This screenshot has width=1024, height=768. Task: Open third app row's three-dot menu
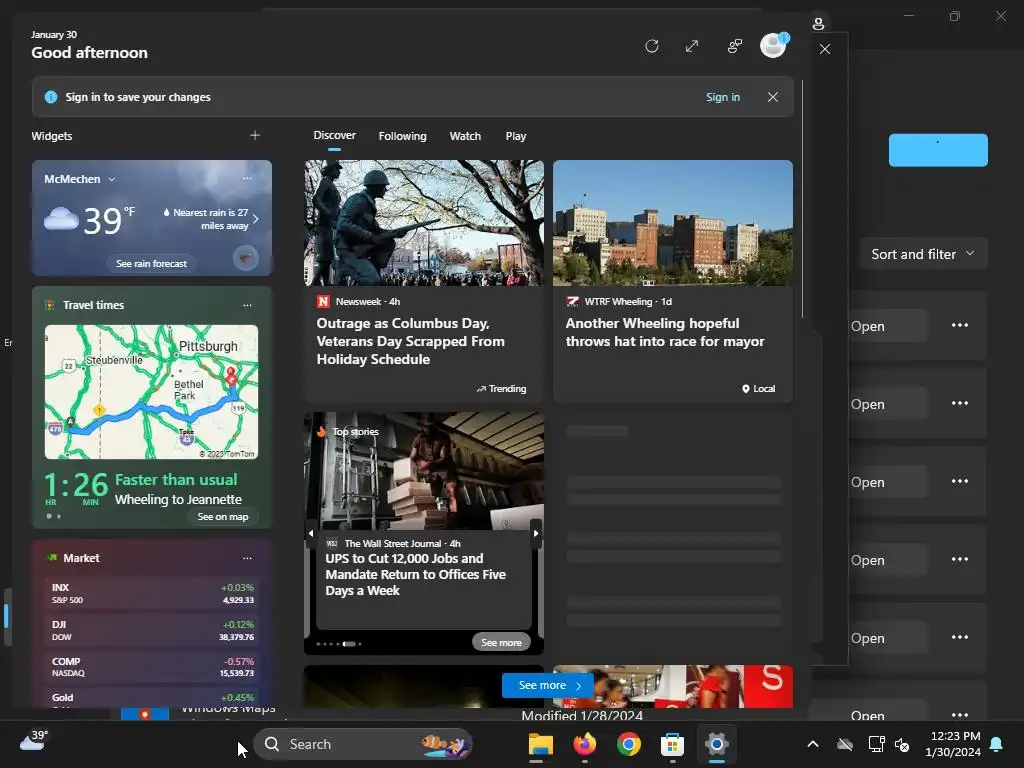coord(959,481)
